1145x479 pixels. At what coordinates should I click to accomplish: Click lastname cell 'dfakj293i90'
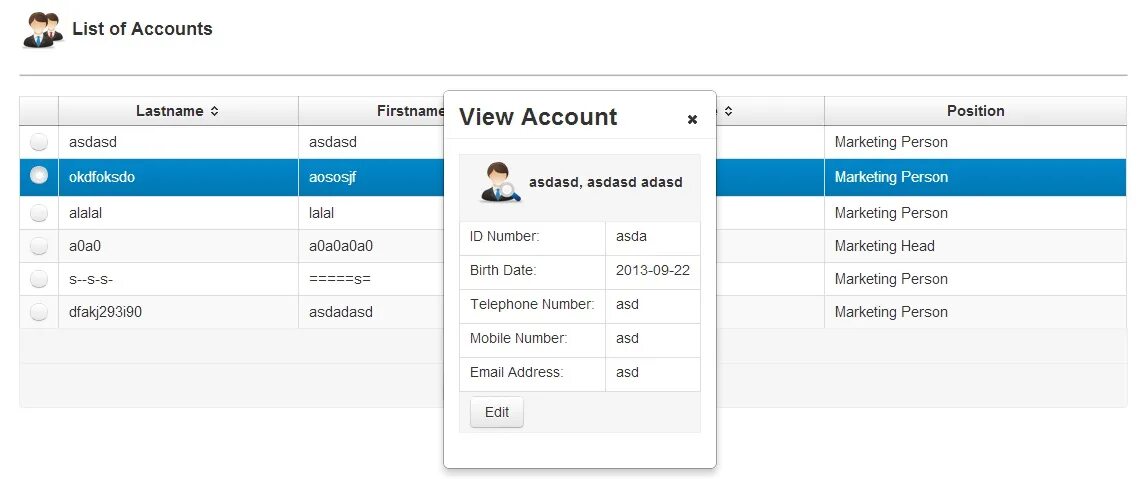tap(105, 312)
